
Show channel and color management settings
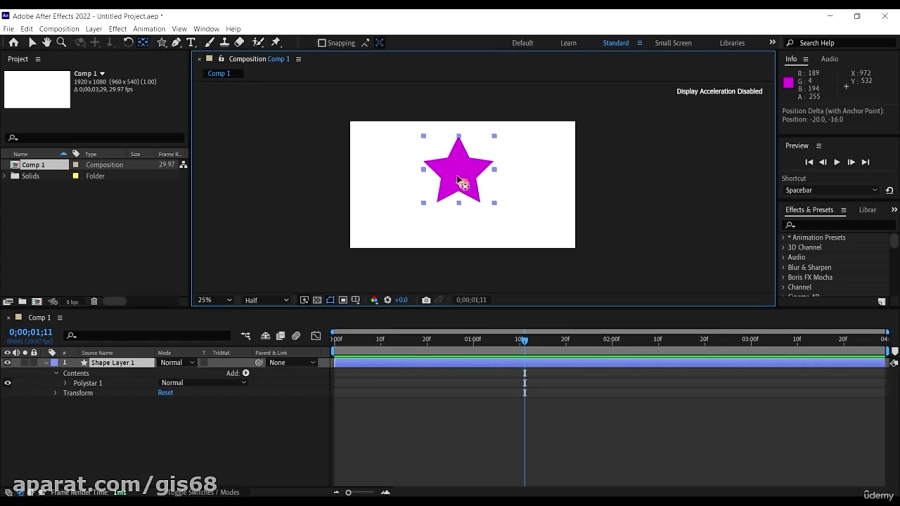click(374, 300)
